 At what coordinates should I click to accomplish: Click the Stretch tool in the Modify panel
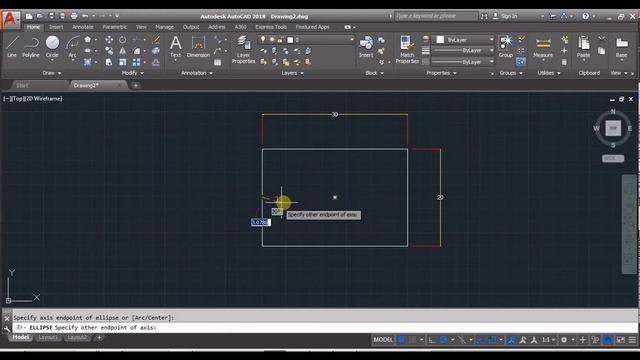coord(109,62)
